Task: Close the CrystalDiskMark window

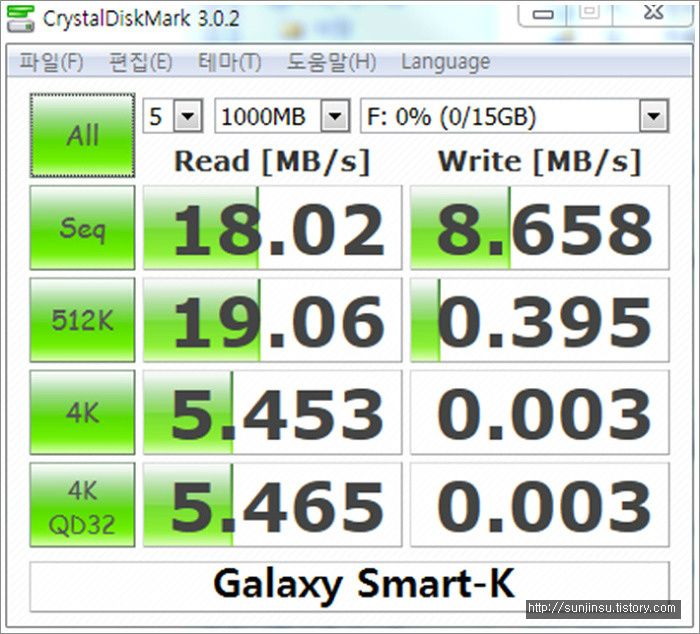Action: 653,13
